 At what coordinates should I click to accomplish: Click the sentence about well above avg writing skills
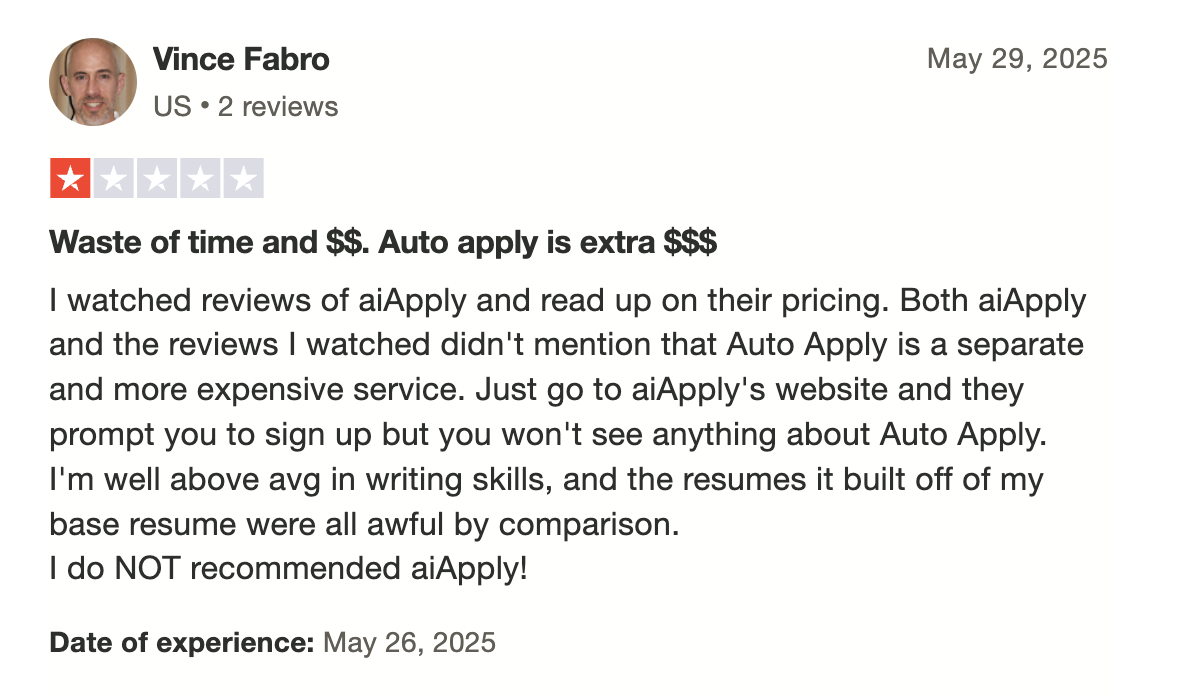pyautogui.click(x=547, y=479)
